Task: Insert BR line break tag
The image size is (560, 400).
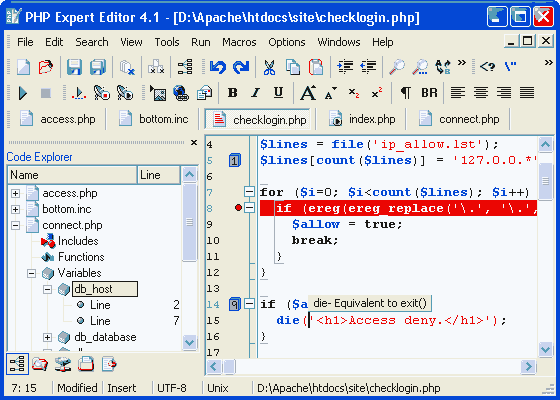Action: point(429,93)
